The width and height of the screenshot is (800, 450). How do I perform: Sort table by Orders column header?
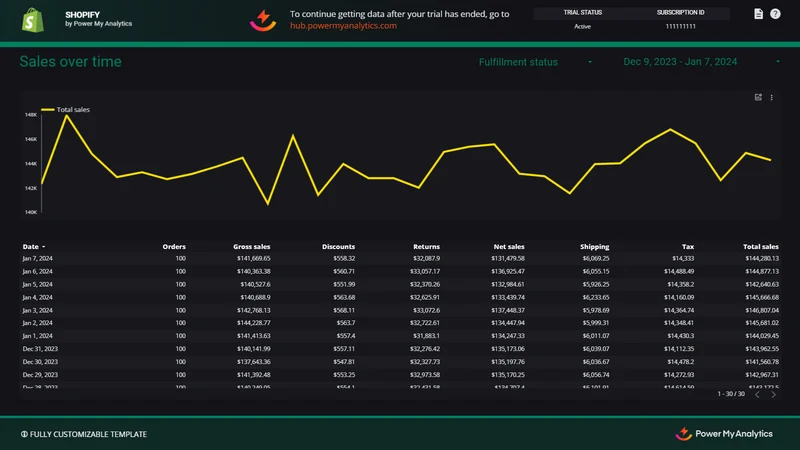(x=174, y=246)
